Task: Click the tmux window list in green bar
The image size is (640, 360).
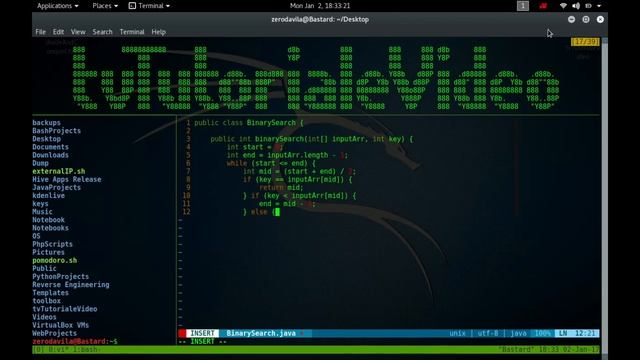Action: click(67, 350)
